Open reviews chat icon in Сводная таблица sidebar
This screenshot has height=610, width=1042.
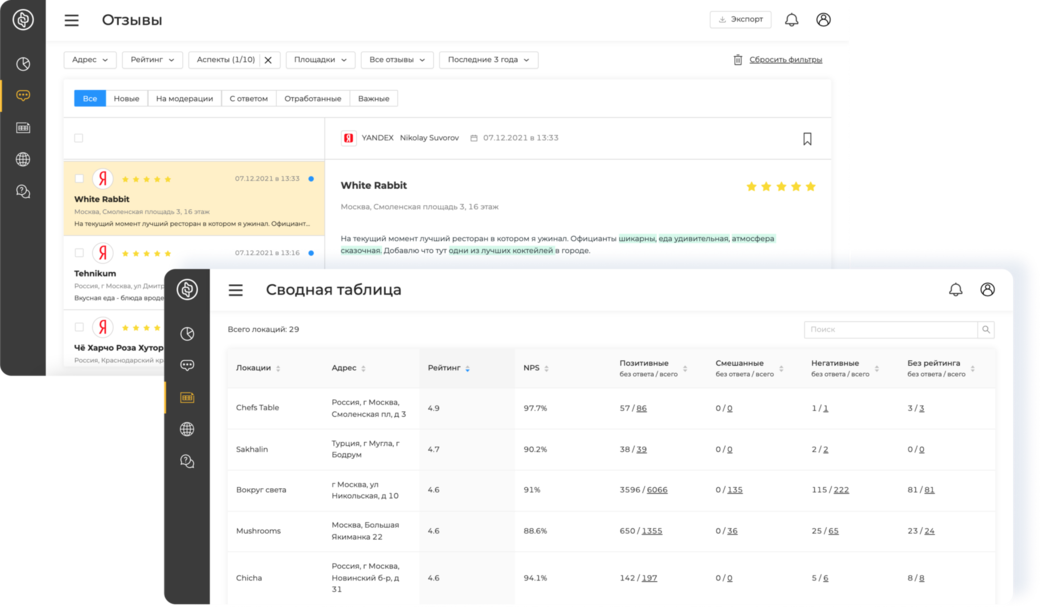coord(187,365)
